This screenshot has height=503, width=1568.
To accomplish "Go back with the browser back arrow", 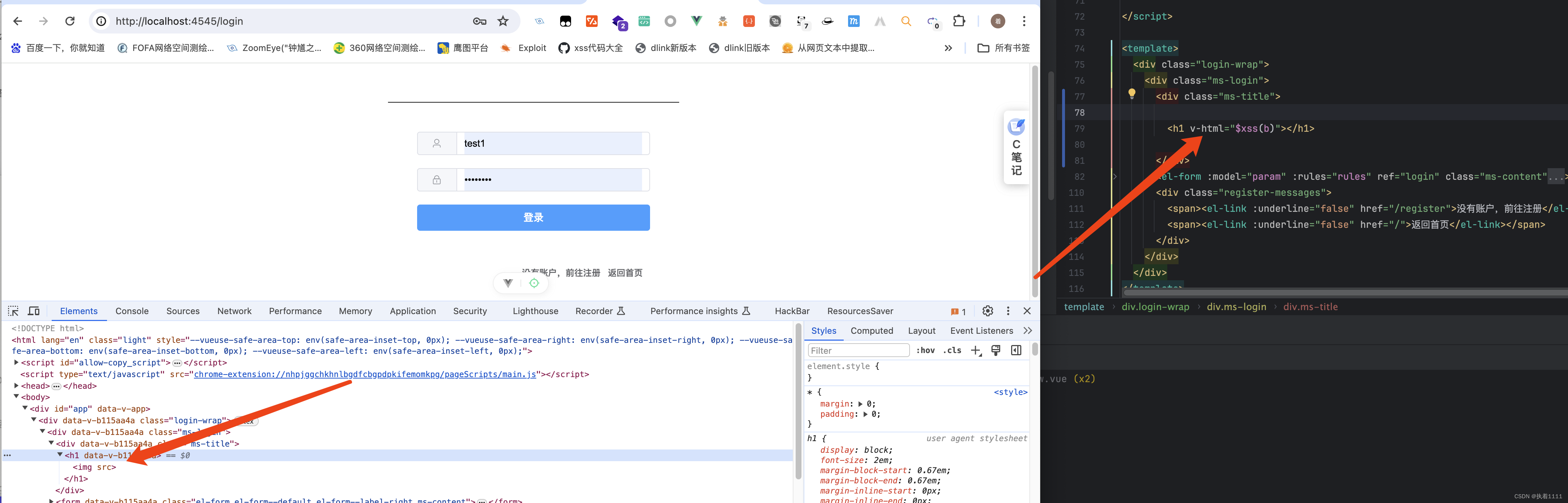I will coord(17,21).
